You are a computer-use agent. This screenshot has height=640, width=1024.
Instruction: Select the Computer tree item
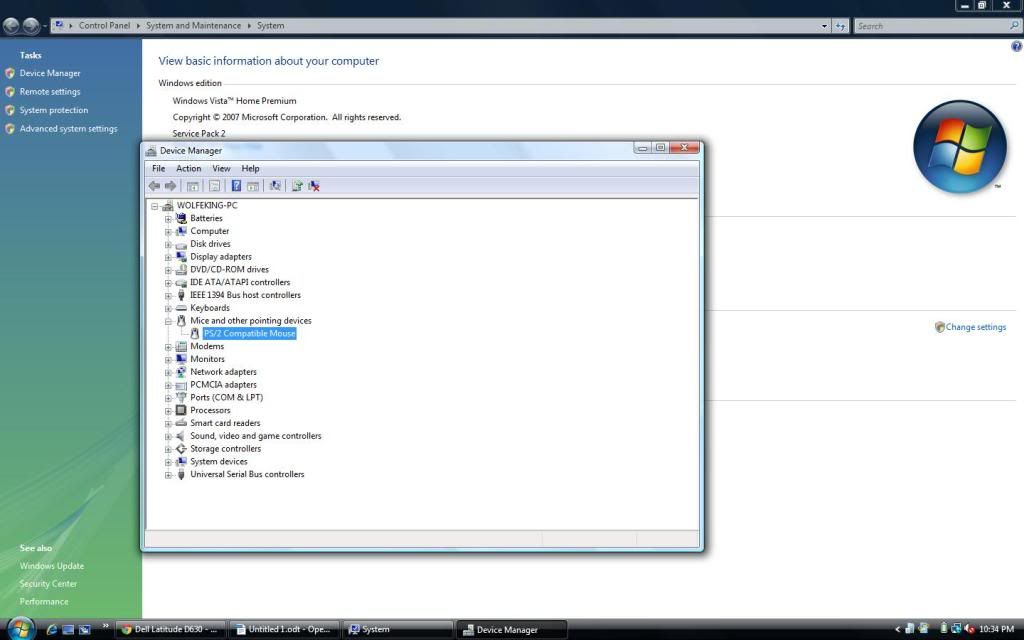(x=210, y=231)
